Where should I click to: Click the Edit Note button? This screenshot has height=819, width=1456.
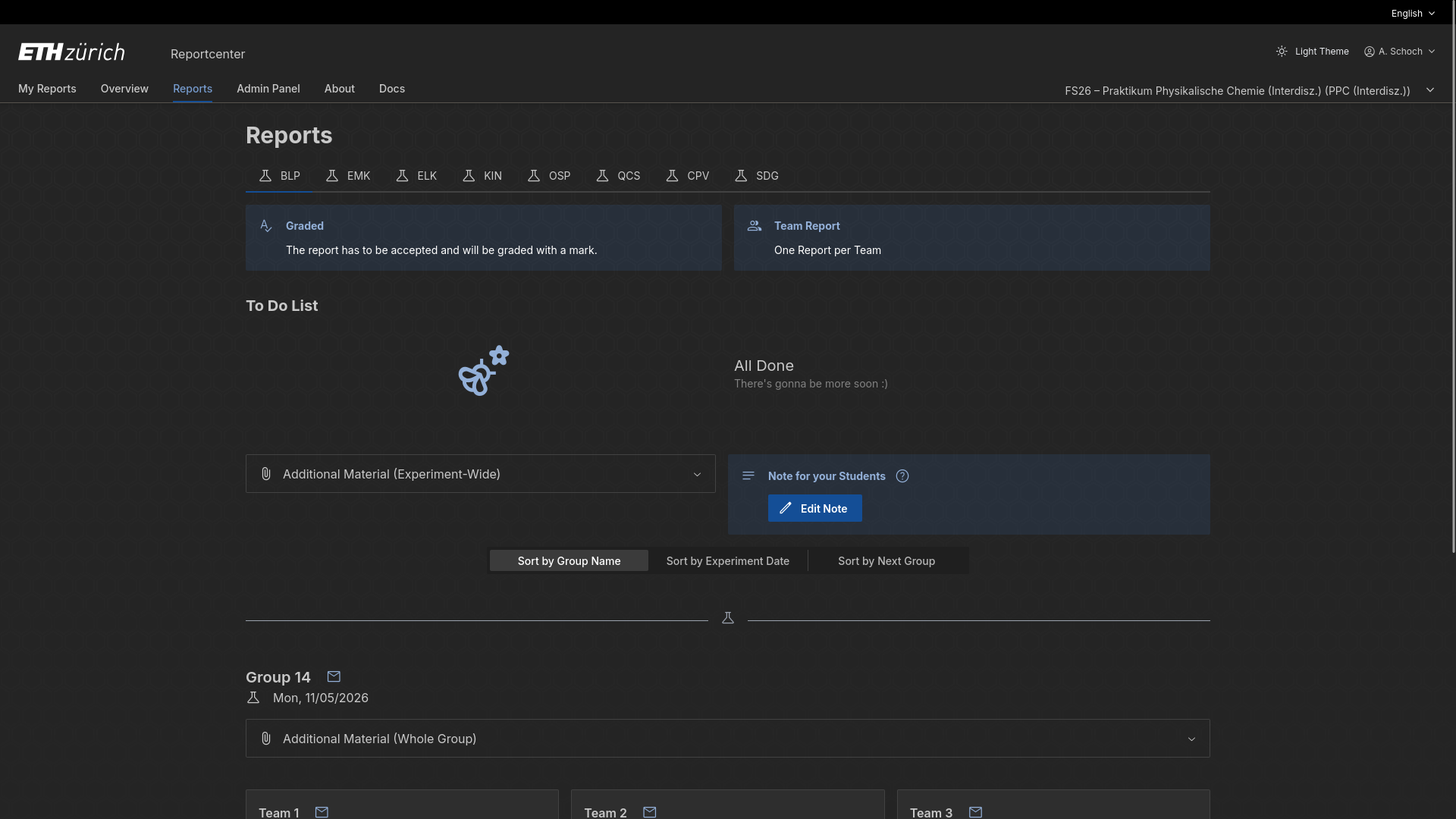814,509
